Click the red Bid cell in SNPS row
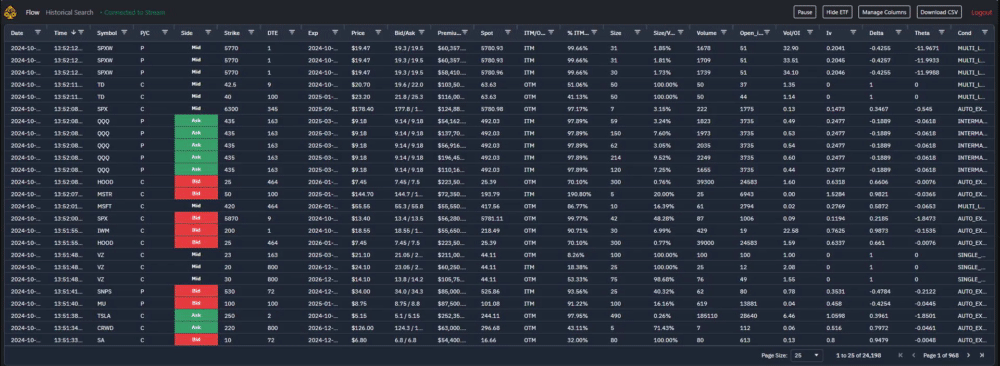Image resolution: width=1000 pixels, height=366 pixels. (x=196, y=291)
